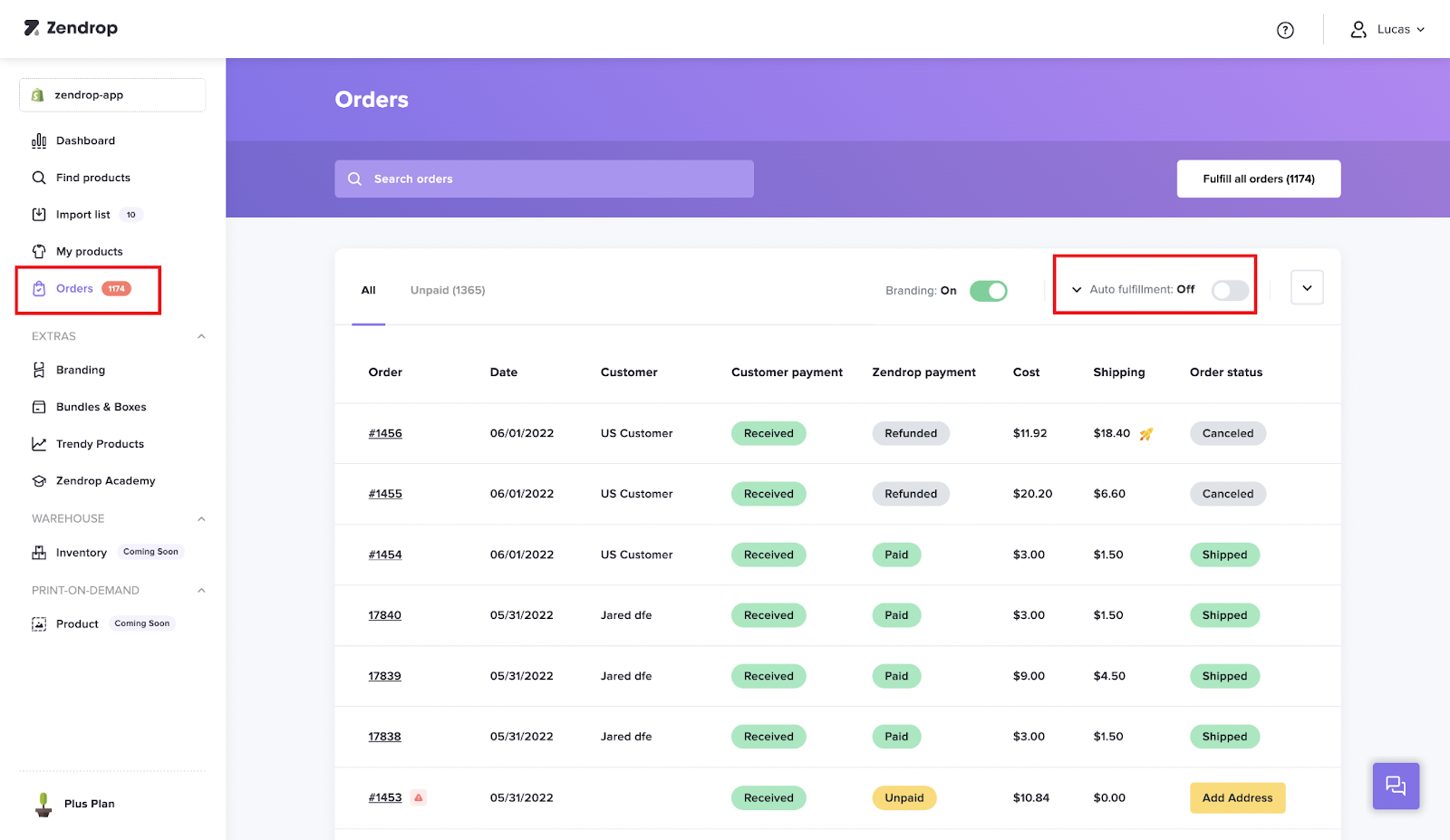Open the chat support widget
This screenshot has width=1450, height=840.
pyautogui.click(x=1396, y=786)
